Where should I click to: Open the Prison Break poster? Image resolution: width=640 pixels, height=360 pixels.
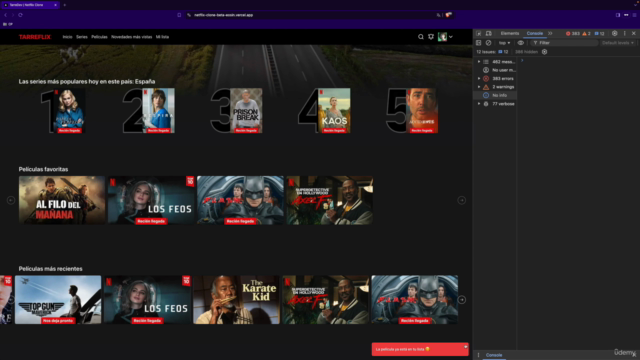coord(246,111)
